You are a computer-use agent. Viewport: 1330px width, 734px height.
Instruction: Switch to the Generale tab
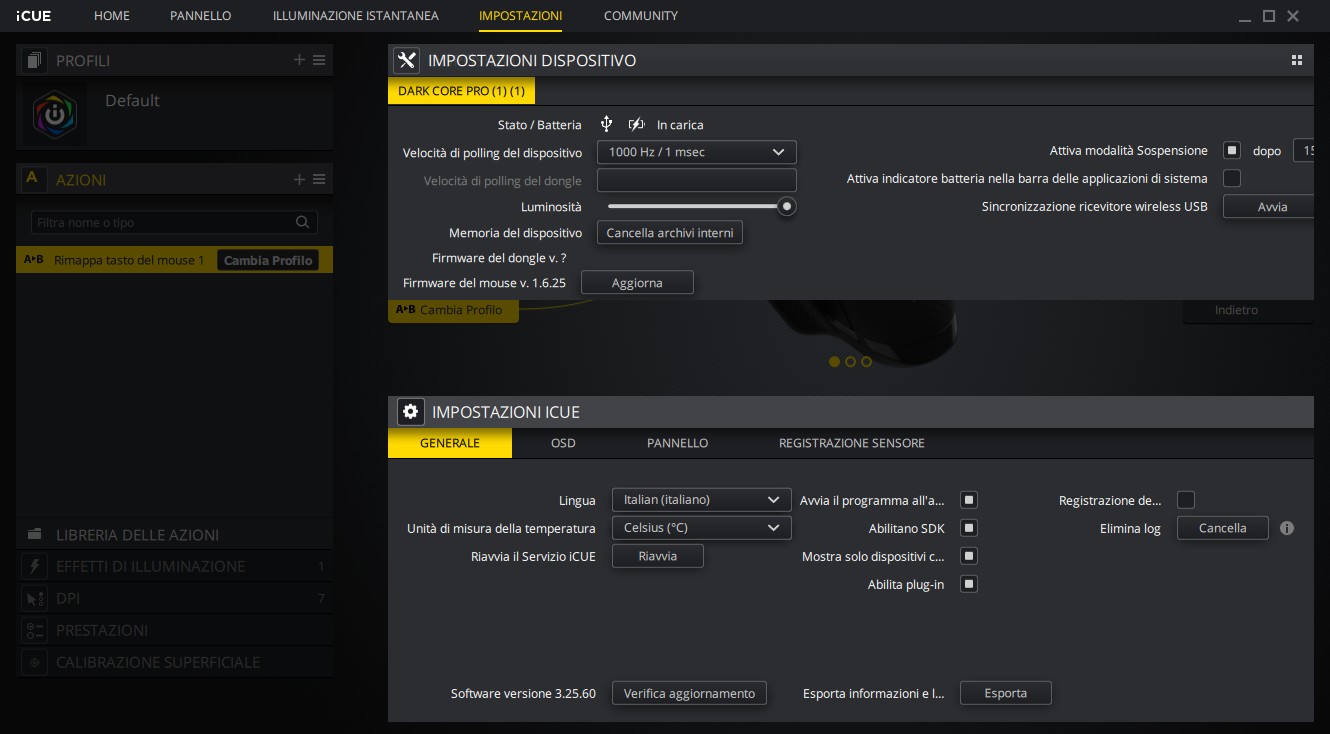click(x=450, y=443)
